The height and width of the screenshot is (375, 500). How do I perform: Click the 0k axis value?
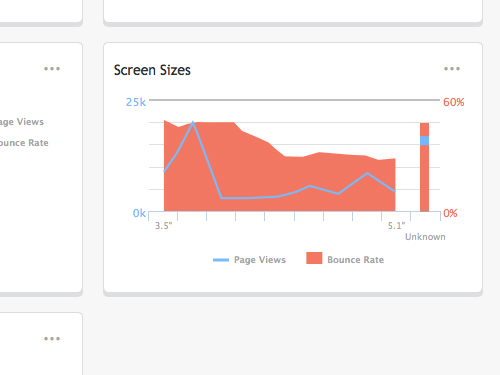pyautogui.click(x=139, y=213)
